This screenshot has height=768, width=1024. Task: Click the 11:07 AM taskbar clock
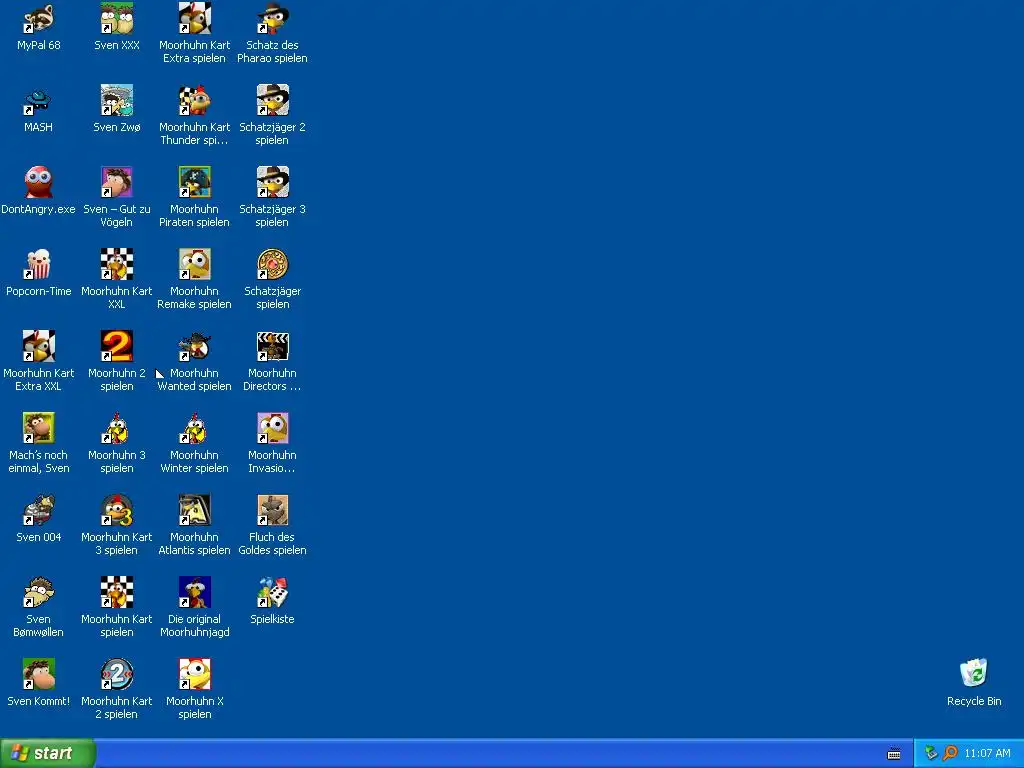987,754
